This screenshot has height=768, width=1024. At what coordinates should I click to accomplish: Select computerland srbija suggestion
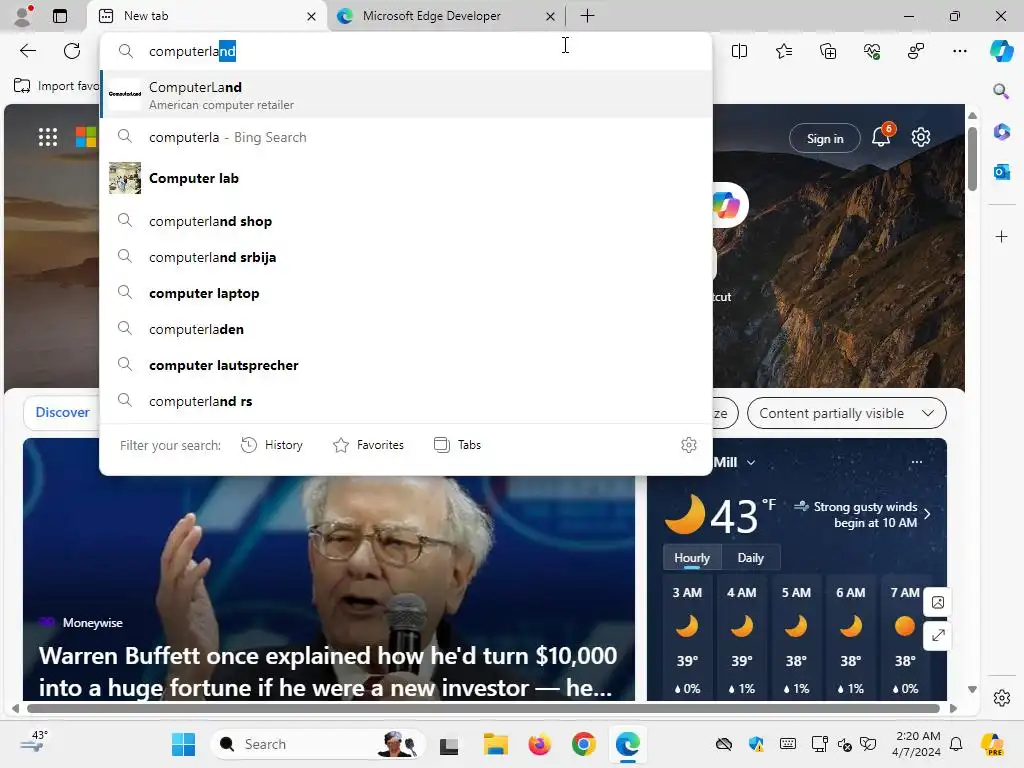pyautogui.click(x=406, y=257)
